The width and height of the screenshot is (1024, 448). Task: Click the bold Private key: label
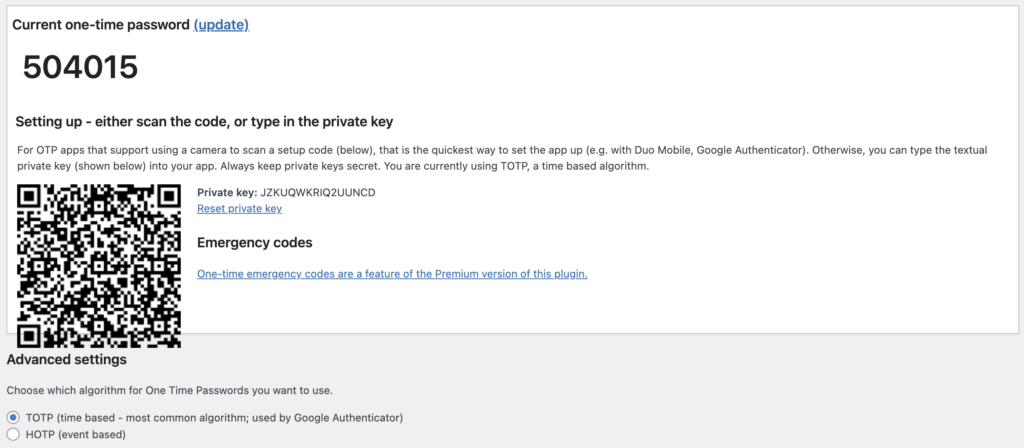(227, 193)
